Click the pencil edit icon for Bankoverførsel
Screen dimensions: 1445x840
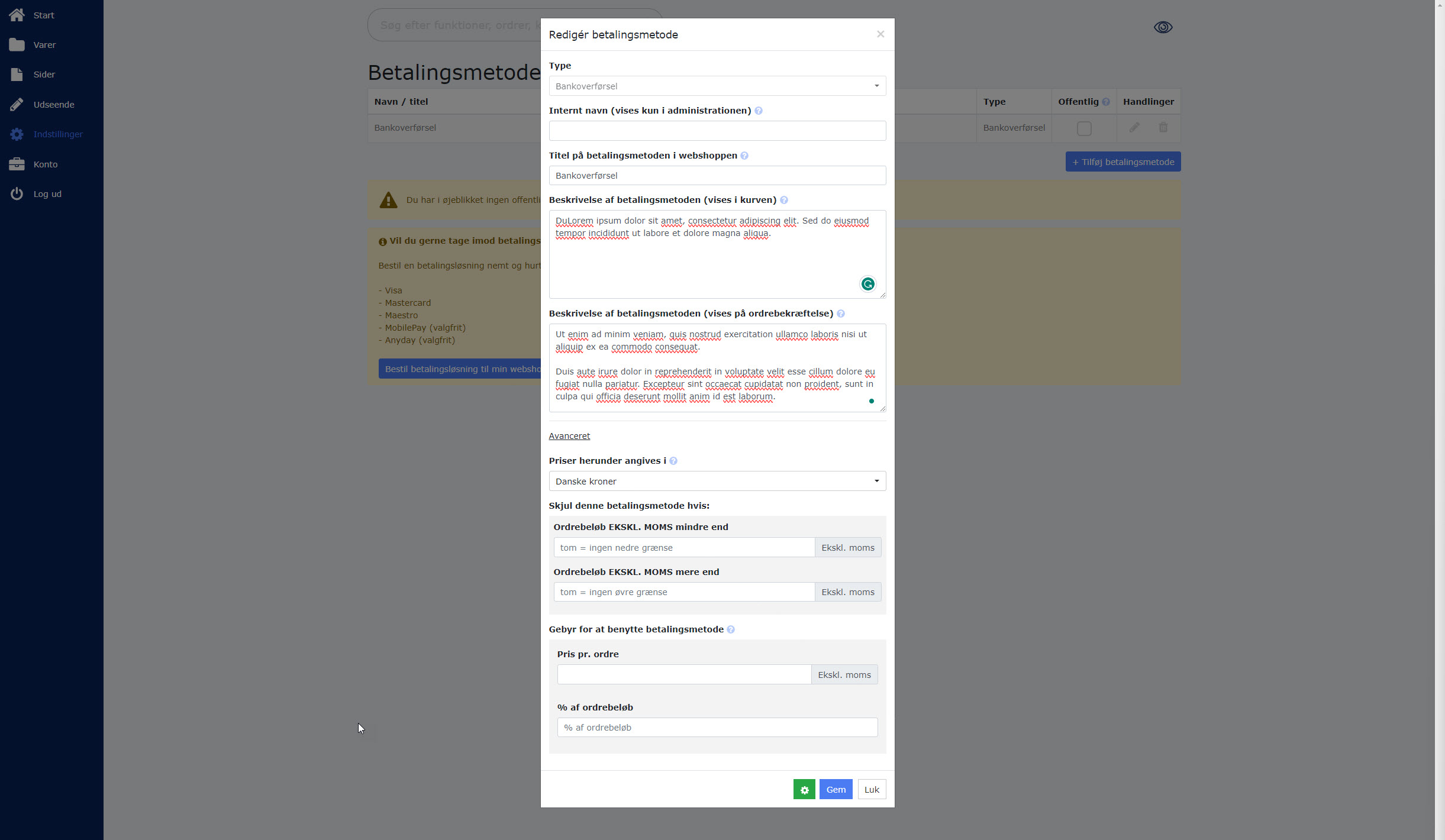coord(1134,128)
